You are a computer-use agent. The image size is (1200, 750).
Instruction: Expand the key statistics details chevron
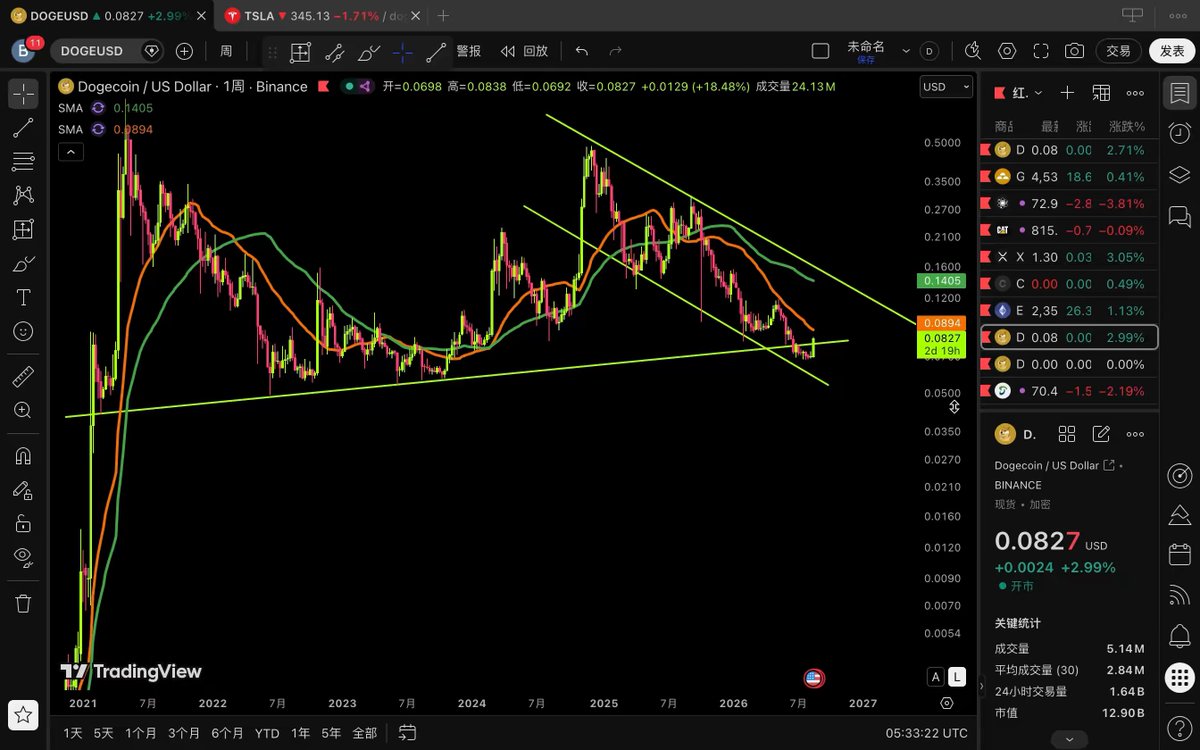tap(1069, 738)
